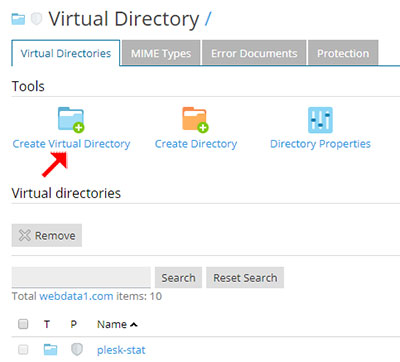Click the folder icon in the plesk-stat row
Image resolution: width=400 pixels, height=362 pixels.
point(50,350)
